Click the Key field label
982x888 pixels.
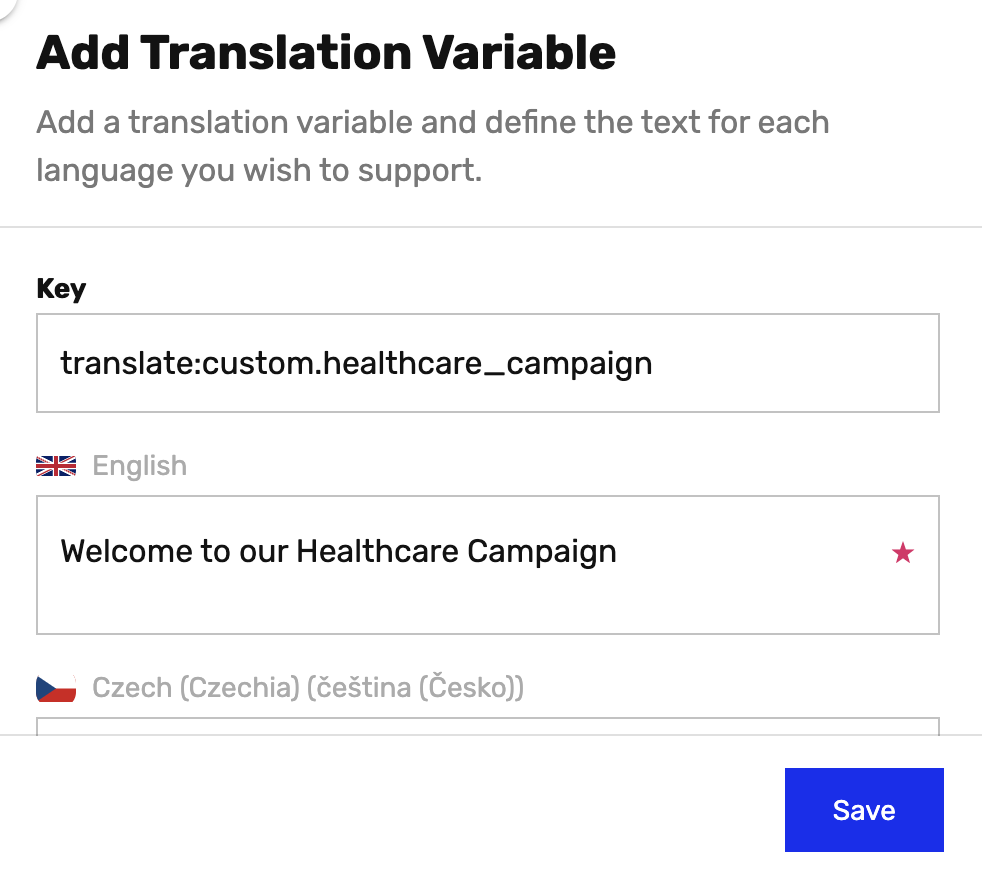(x=60, y=288)
